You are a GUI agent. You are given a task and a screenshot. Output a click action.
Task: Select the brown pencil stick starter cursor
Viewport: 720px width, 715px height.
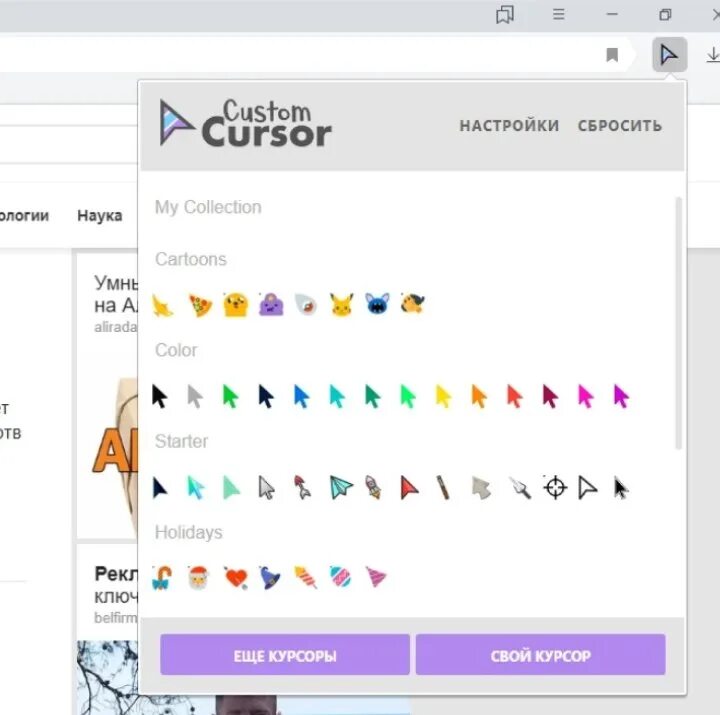443,487
